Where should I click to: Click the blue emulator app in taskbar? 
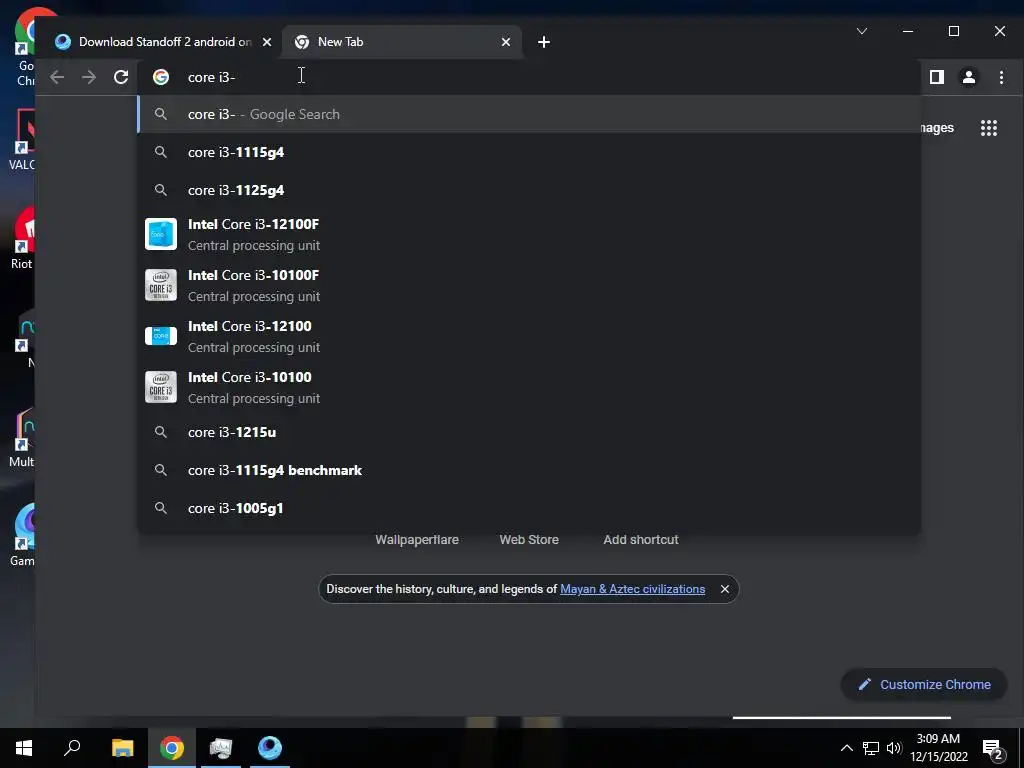(x=270, y=748)
